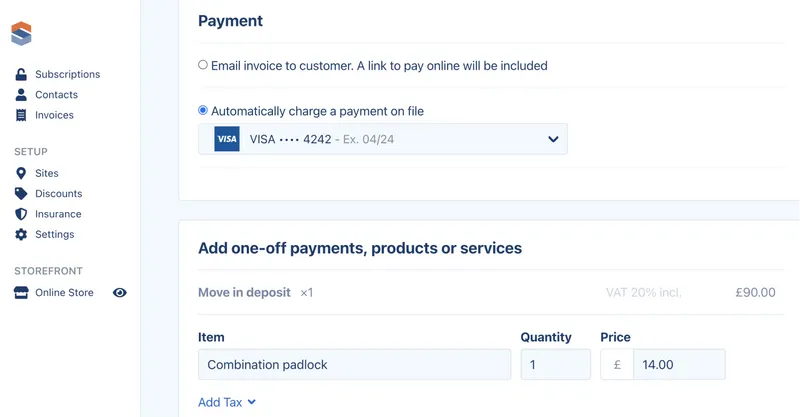The image size is (800, 417).
Task: Click the app logo in the sidebar
Action: click(21, 34)
